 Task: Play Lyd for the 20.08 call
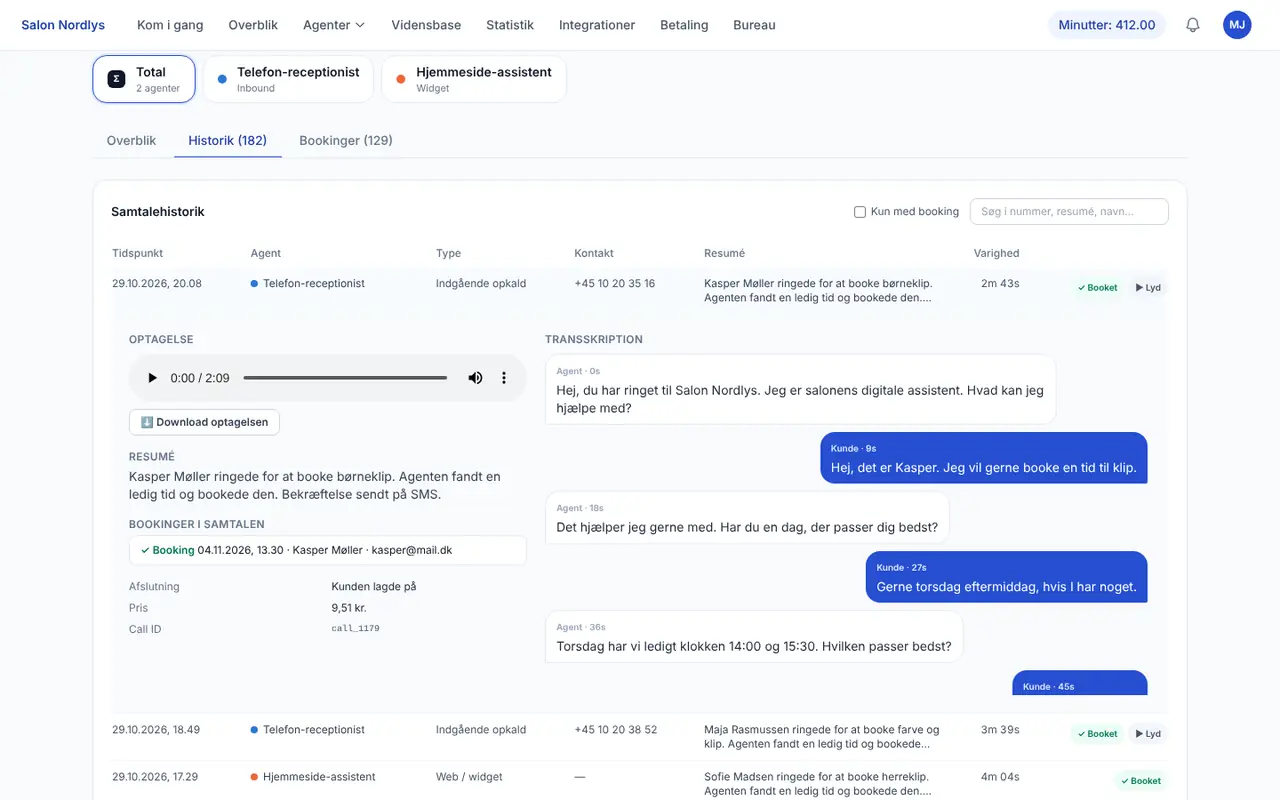(1148, 287)
